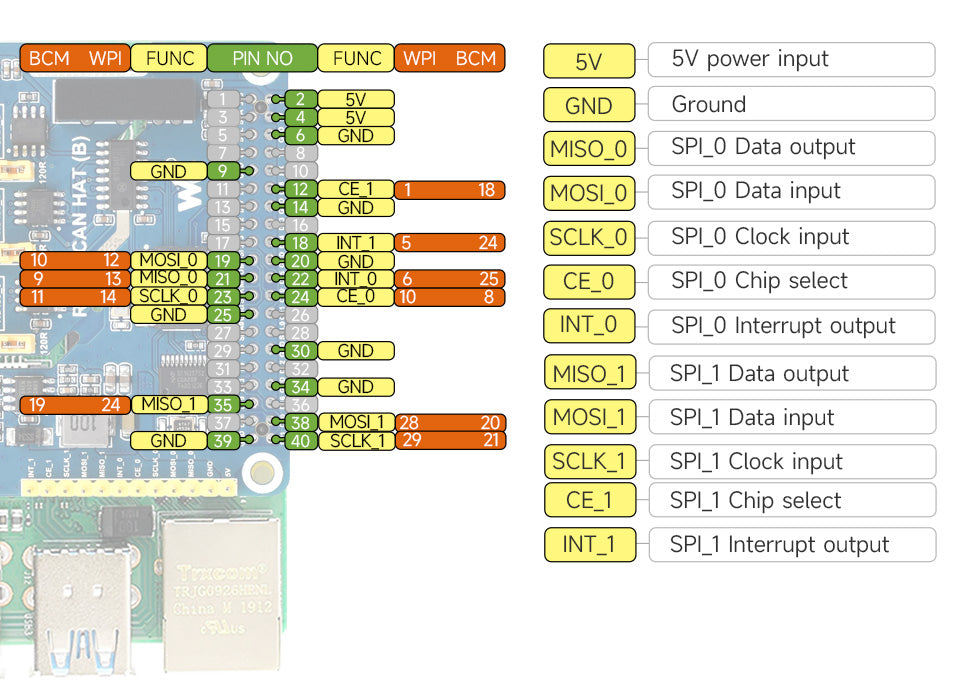Screen dimensions: 960x684
Task: Select the MISO_0 legend label
Action: [x=589, y=149]
